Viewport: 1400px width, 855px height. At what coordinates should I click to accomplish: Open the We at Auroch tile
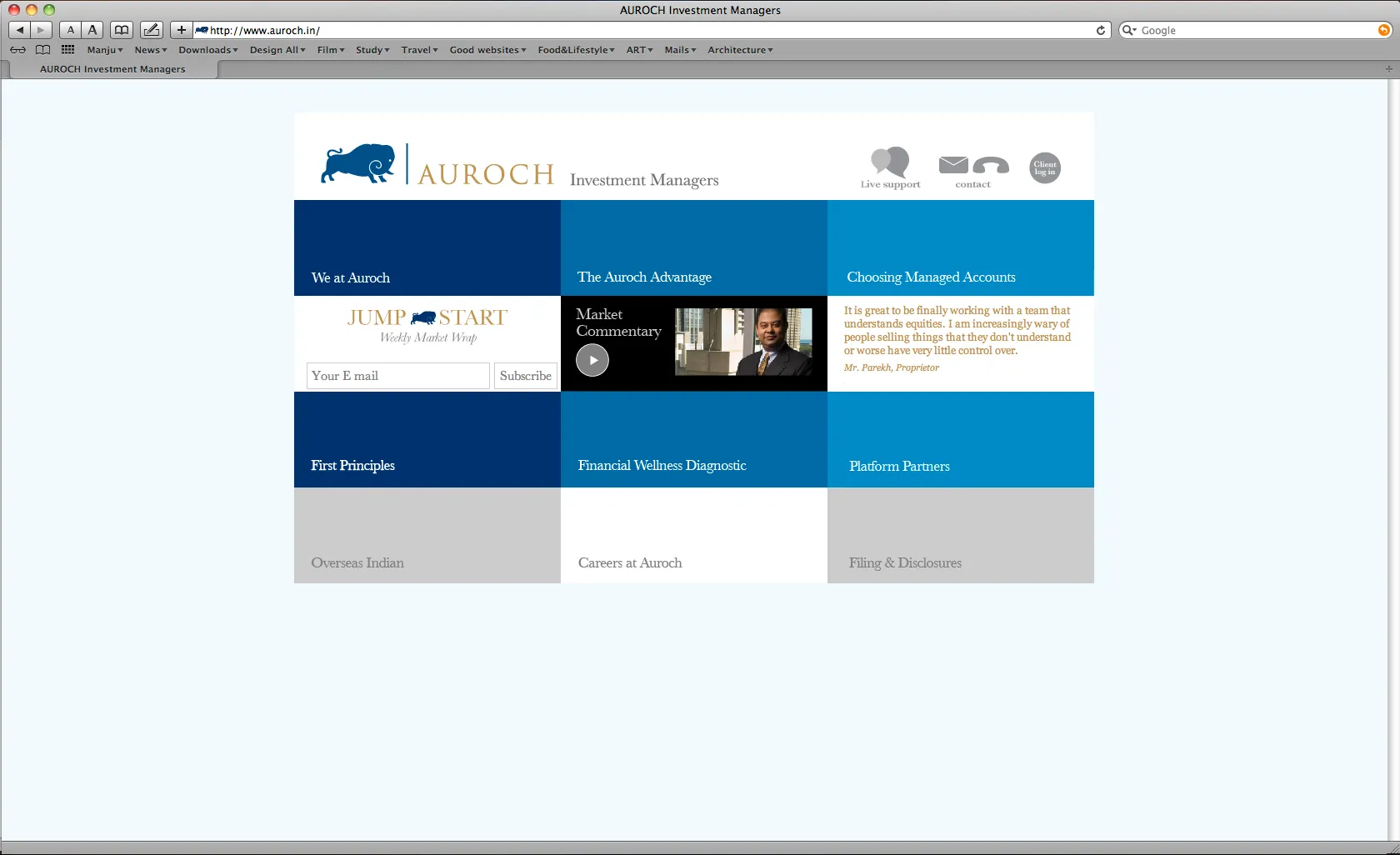coord(427,247)
